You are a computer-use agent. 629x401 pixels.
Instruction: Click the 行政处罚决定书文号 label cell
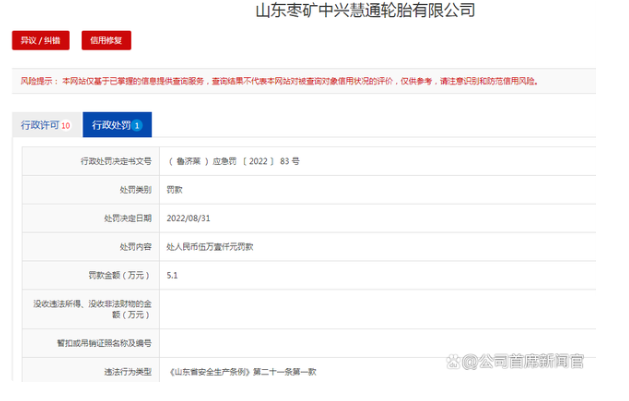[91, 161]
